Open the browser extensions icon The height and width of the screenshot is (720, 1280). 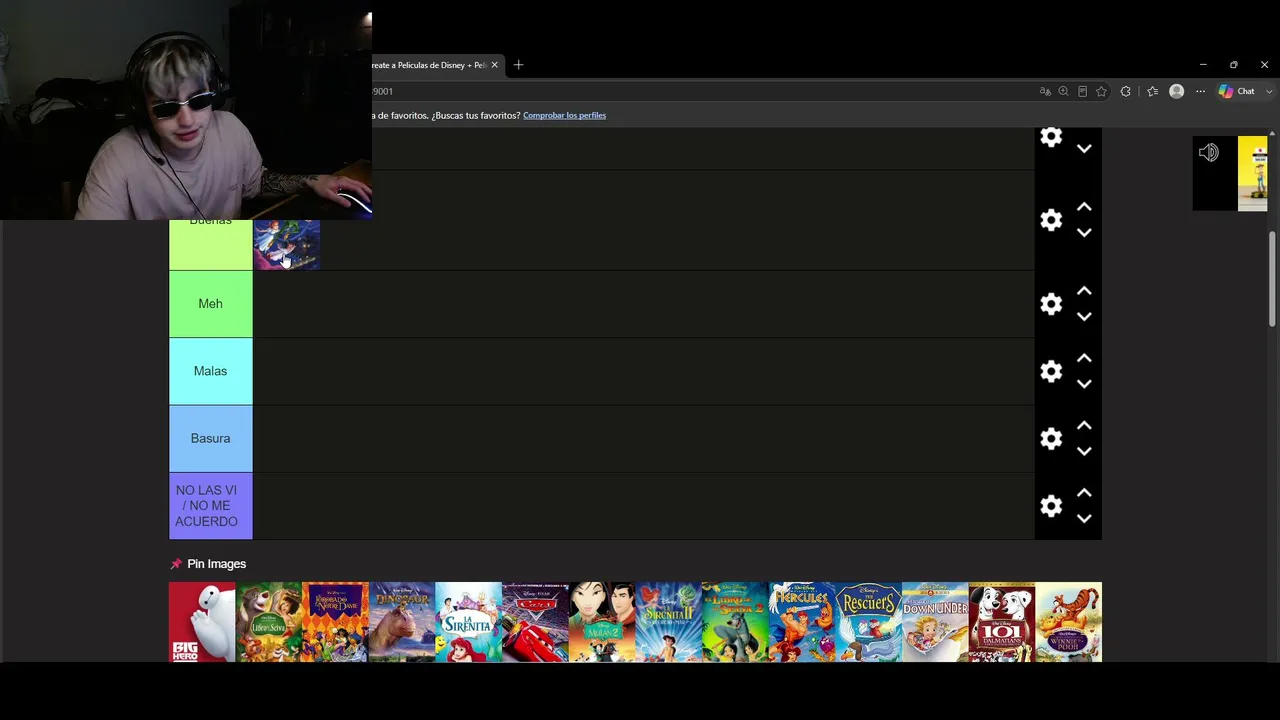(x=1126, y=91)
